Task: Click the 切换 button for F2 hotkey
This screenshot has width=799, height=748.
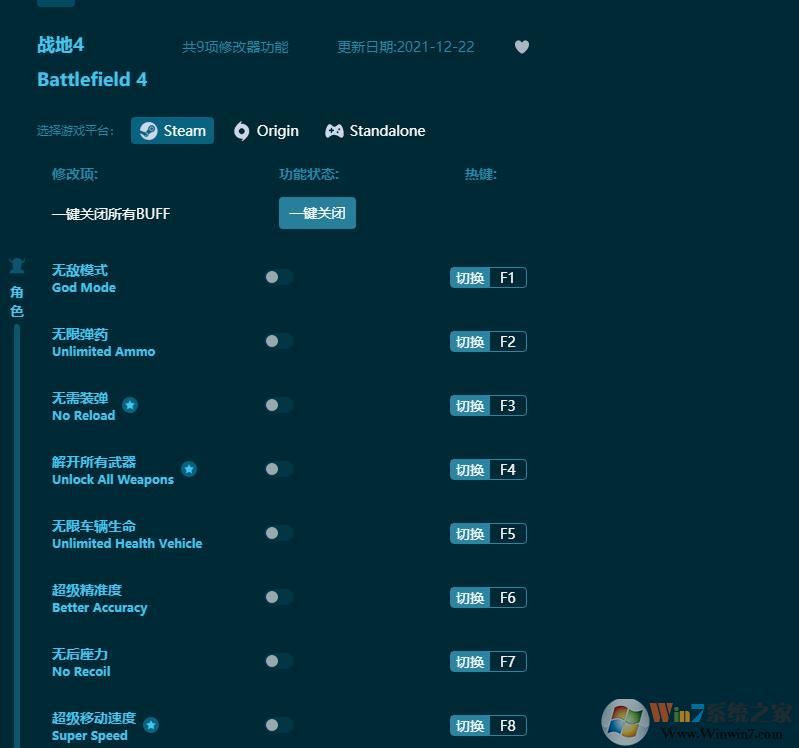Action: [470, 341]
